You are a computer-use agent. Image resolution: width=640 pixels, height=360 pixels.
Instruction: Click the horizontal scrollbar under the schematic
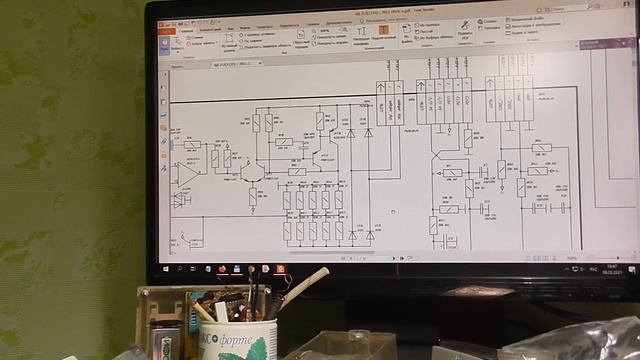click(x=331, y=252)
